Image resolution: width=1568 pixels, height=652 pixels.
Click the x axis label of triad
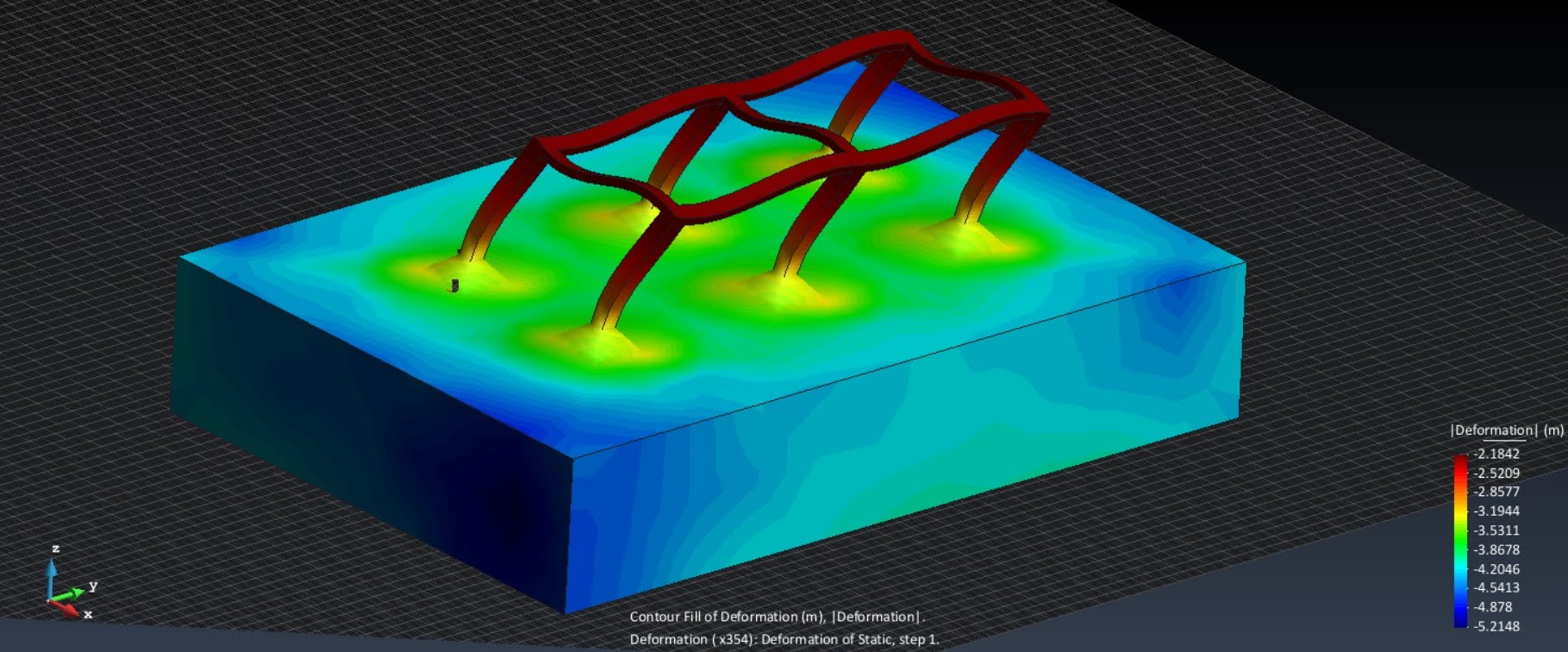[x=88, y=614]
